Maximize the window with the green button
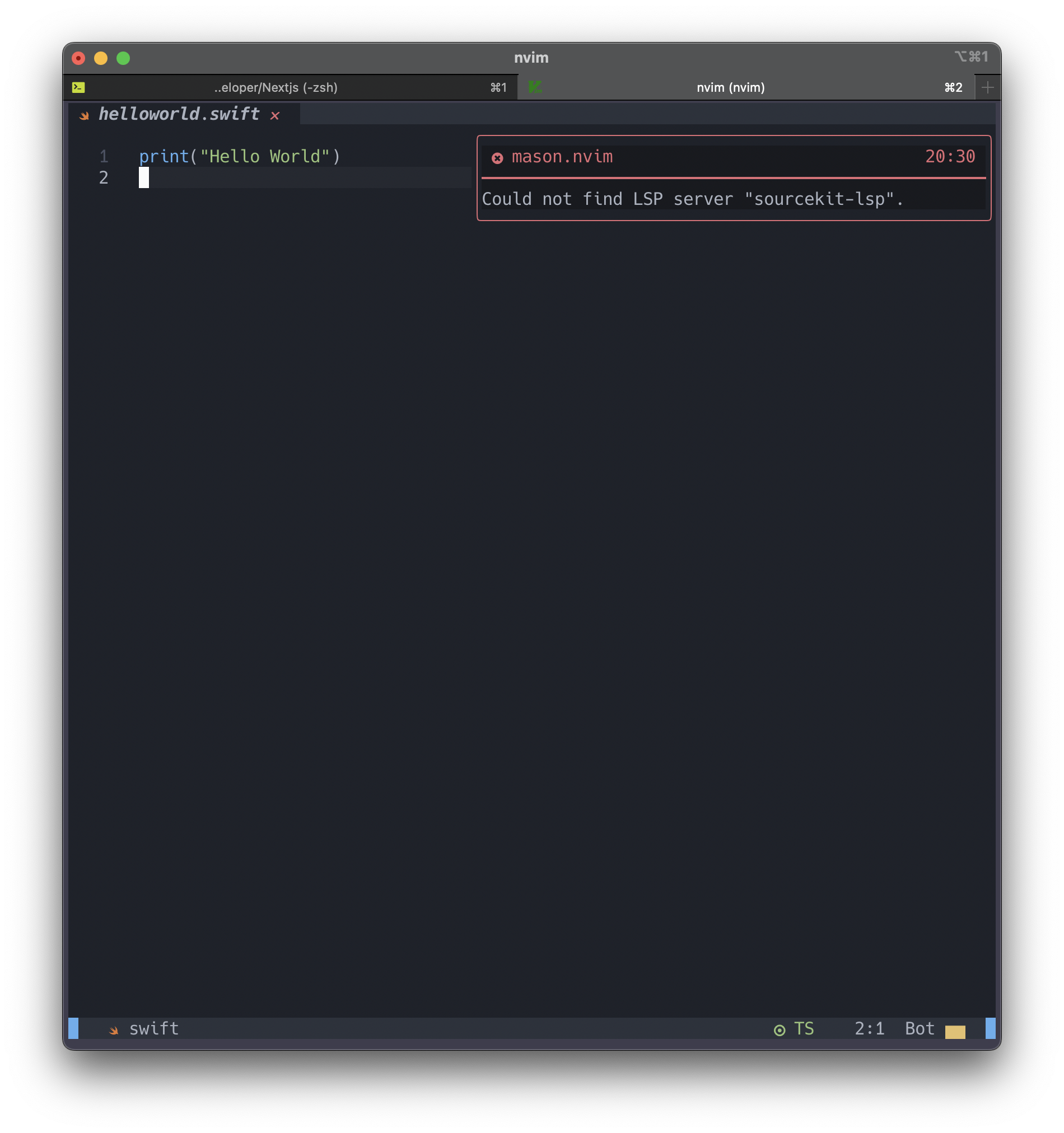This screenshot has height=1133, width=1064. click(123, 58)
